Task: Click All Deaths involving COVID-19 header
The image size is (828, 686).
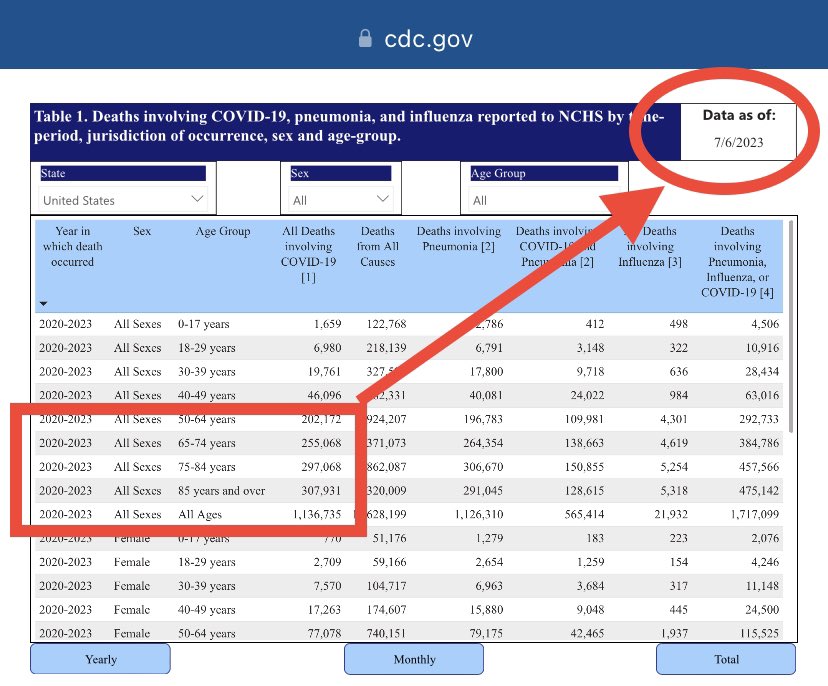Action: pos(308,254)
